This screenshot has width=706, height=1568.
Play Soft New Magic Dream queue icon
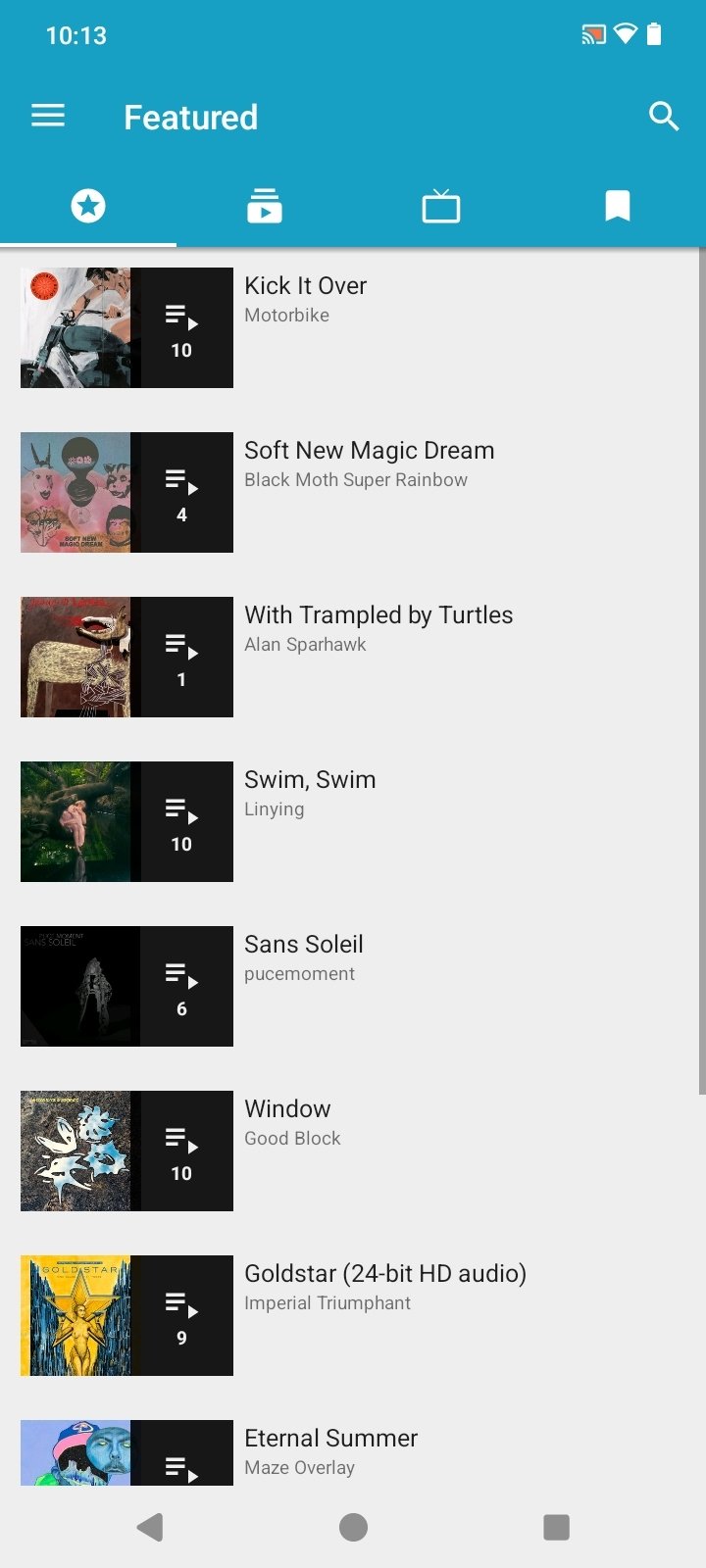coord(182,492)
